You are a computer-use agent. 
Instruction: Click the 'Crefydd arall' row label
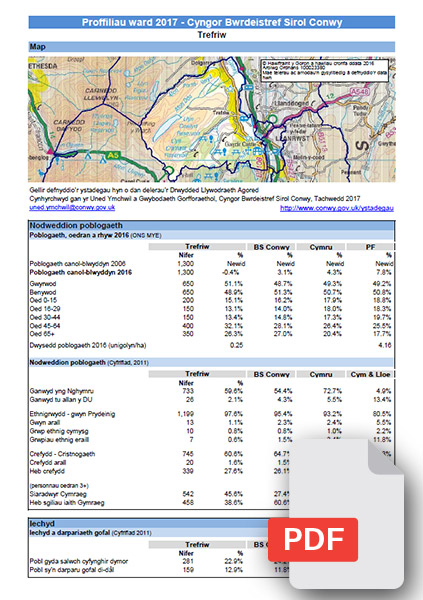pos(48,463)
